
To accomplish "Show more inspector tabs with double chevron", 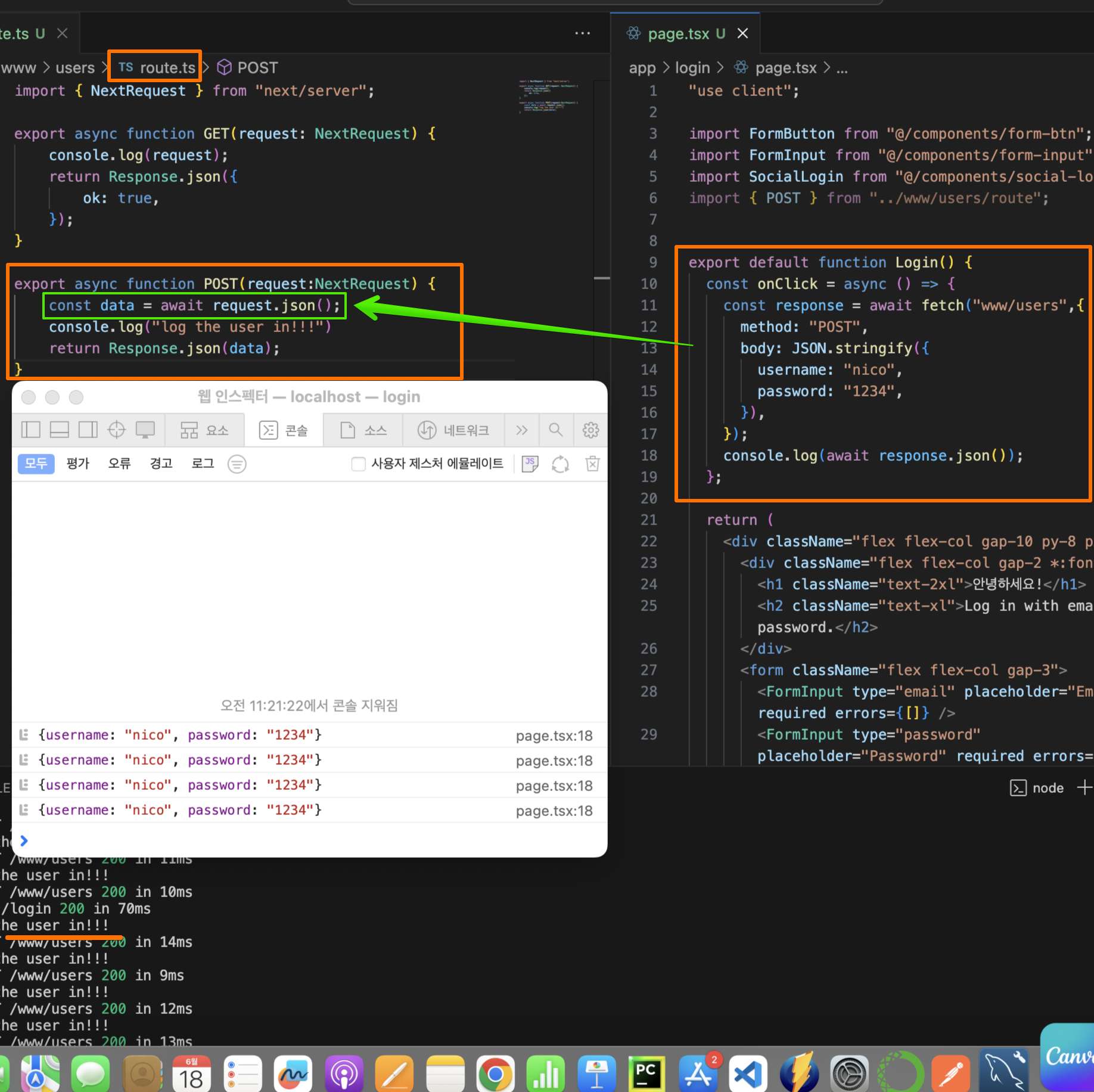I will (x=522, y=430).
